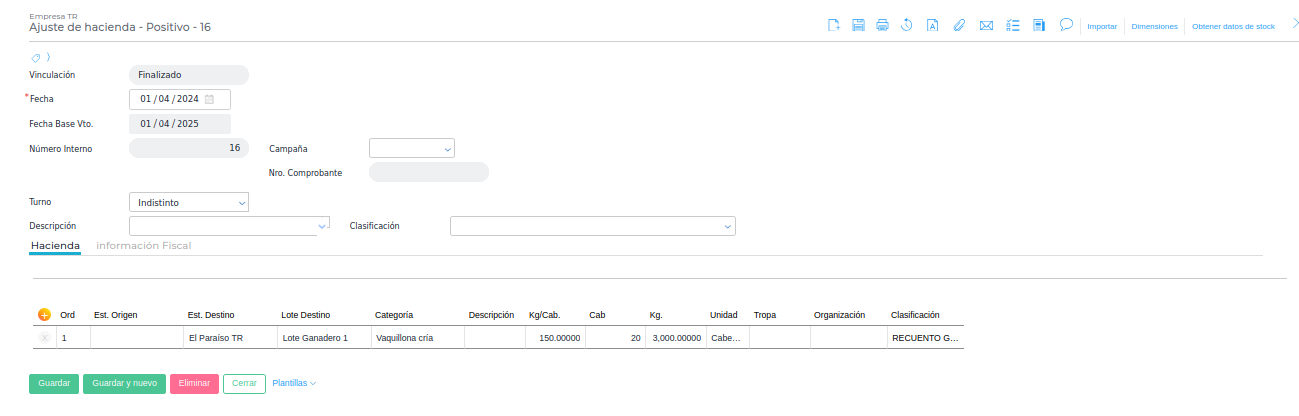The height and width of the screenshot is (416, 1299).
Task: Open comments via the speech bubble icon
Action: coord(1066,25)
